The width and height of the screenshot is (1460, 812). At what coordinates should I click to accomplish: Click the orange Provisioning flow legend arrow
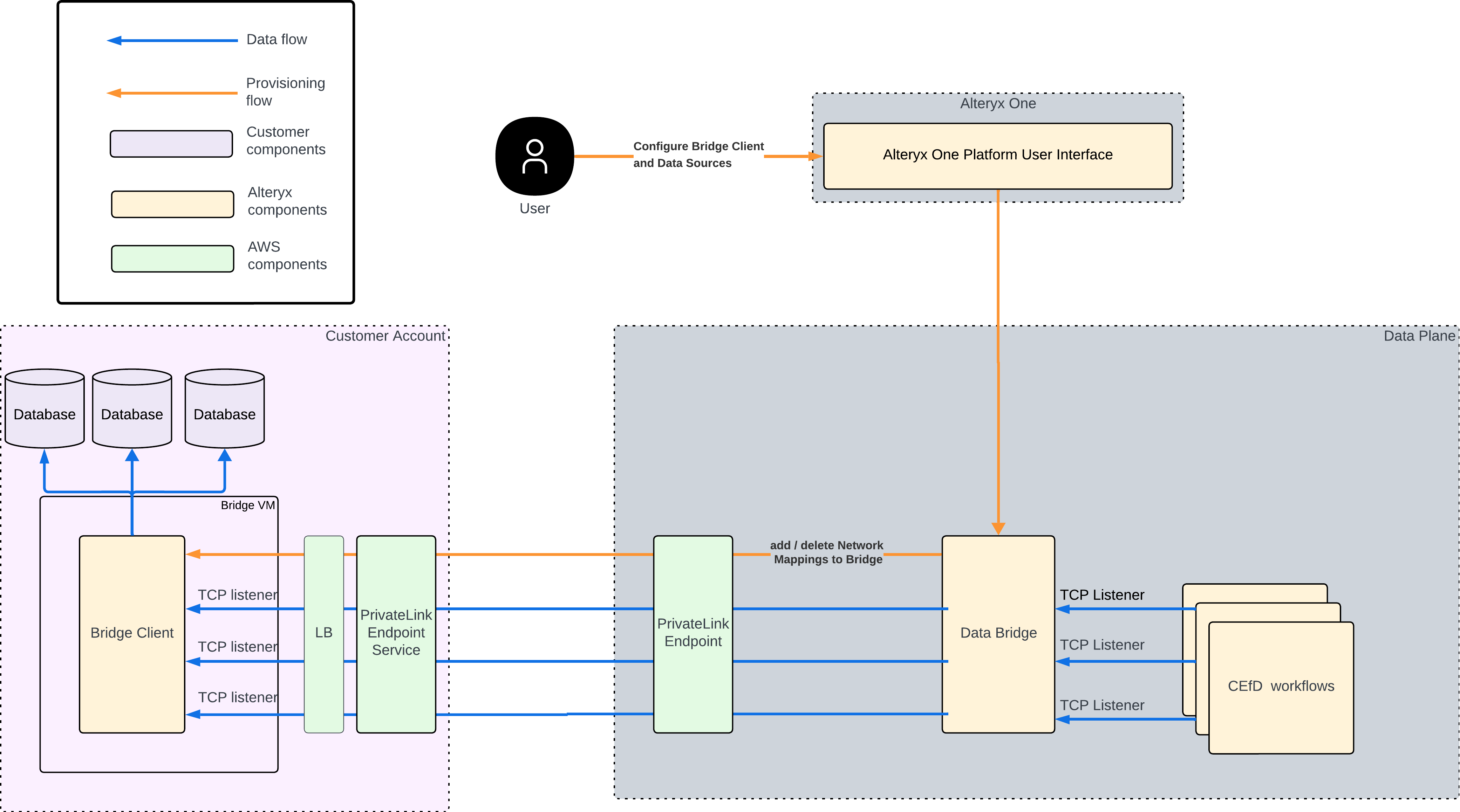pyautogui.click(x=172, y=93)
